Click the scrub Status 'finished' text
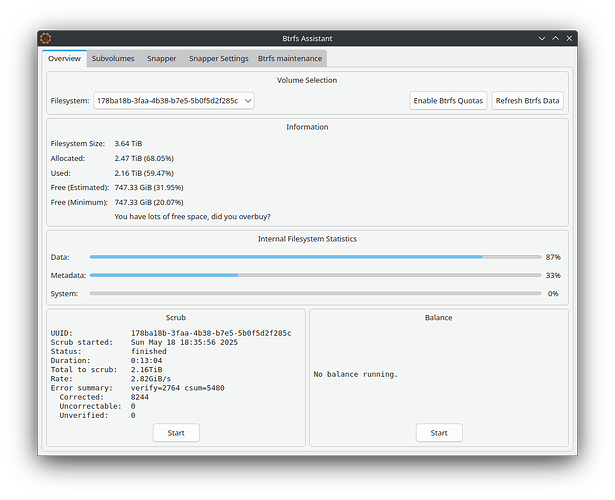Screen dimensions: 615x500 tap(149, 351)
